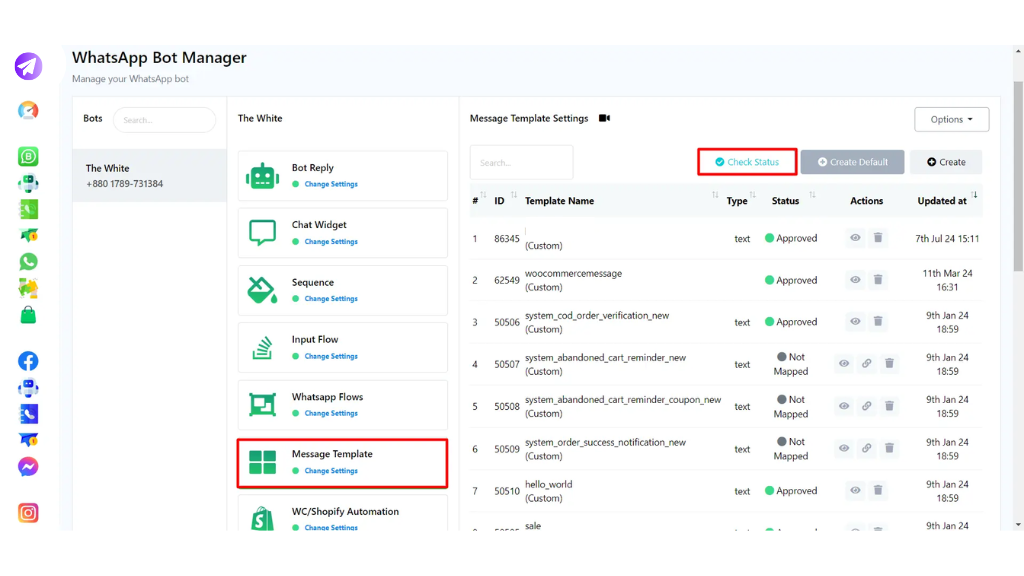Open Message Template settings card

point(343,463)
